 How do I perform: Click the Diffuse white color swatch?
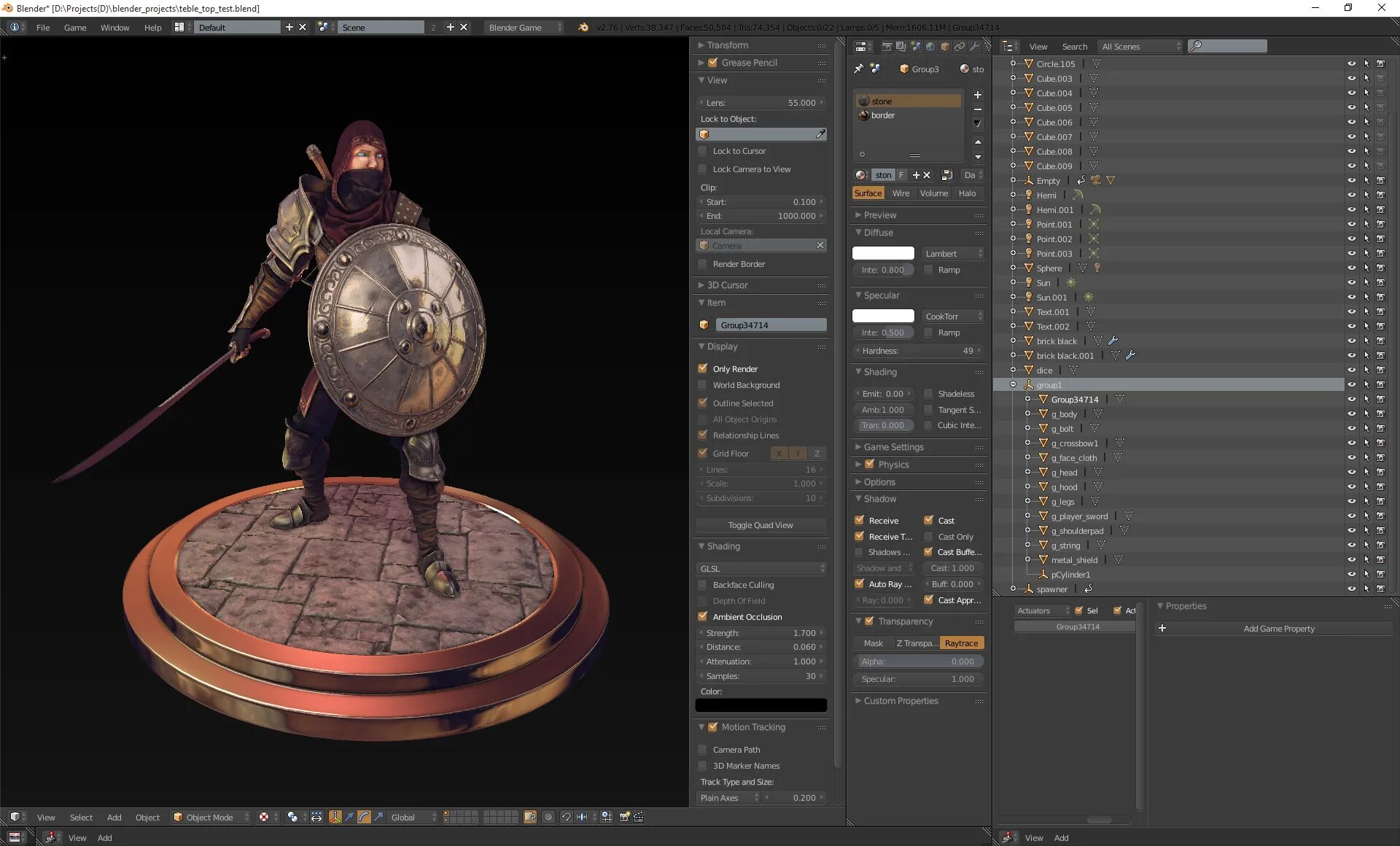[883, 253]
